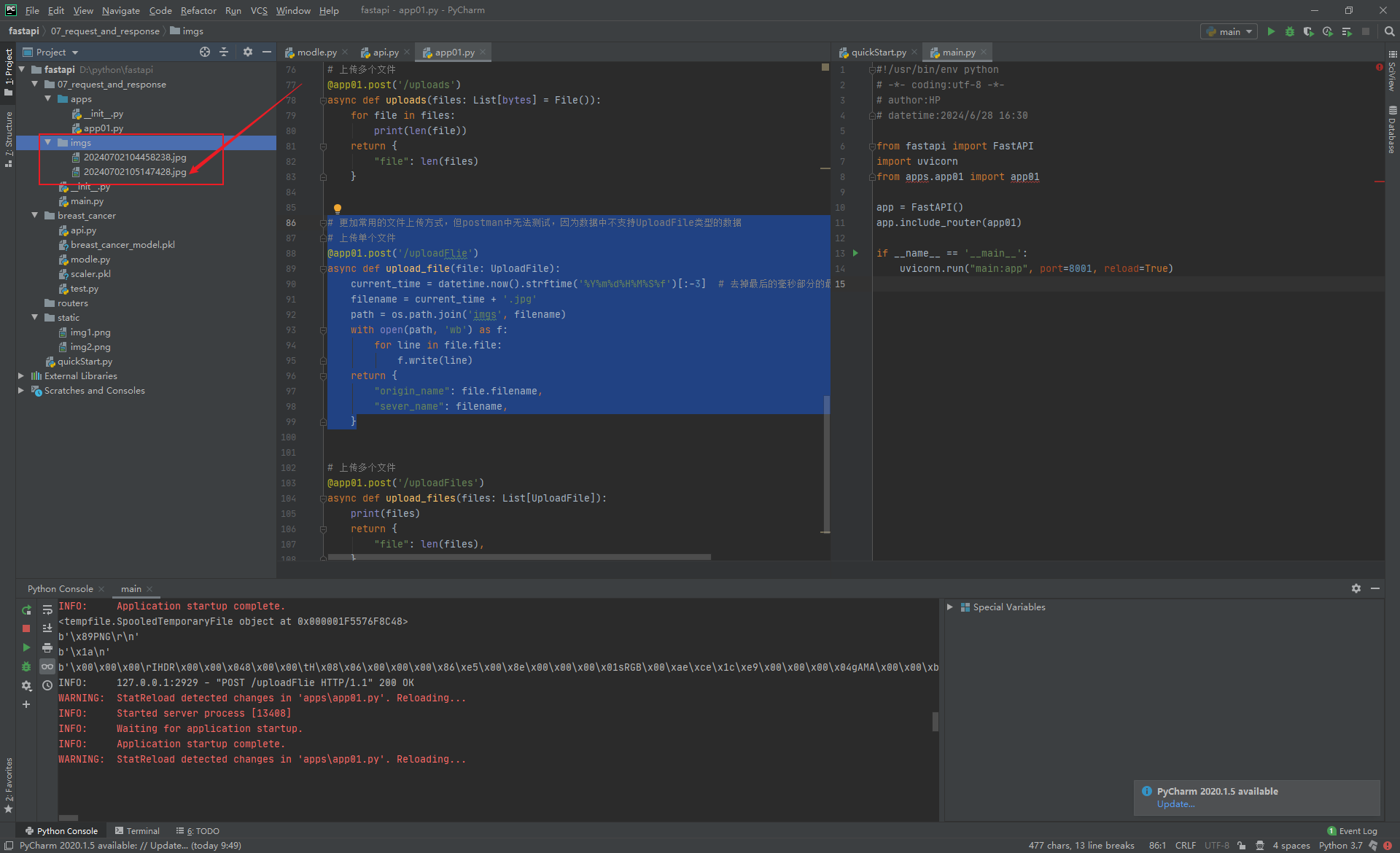
Task: Collapse all in Project panel
Action: point(224,52)
